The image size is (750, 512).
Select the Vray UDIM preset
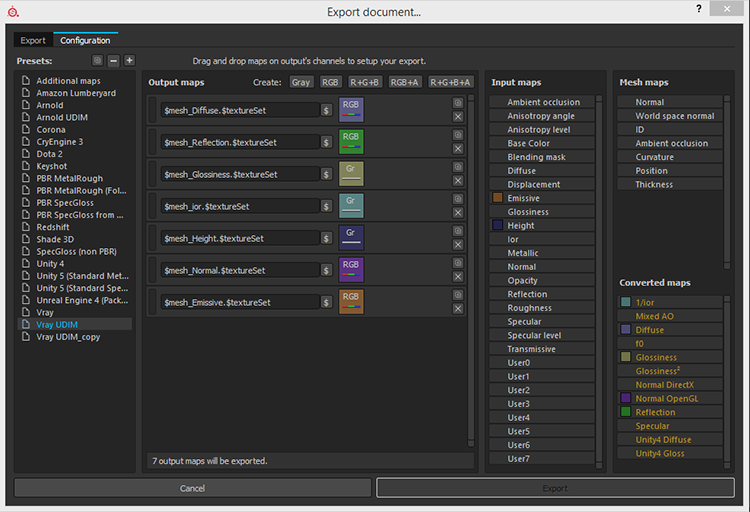point(75,324)
